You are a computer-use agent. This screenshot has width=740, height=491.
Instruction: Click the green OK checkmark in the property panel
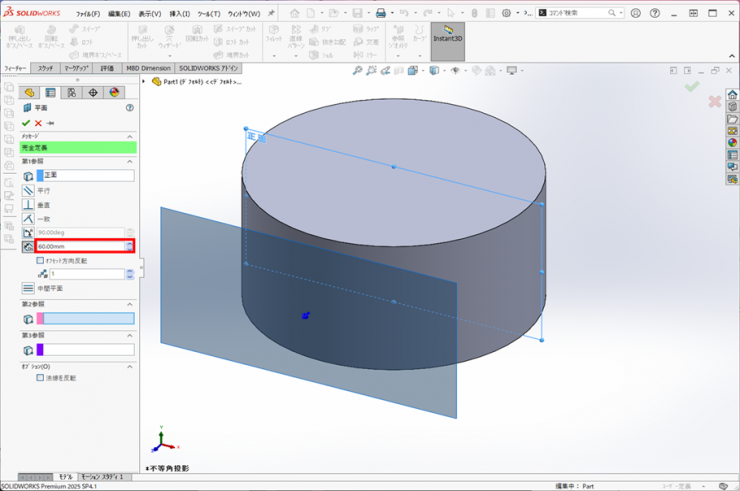pyautogui.click(x=26, y=123)
